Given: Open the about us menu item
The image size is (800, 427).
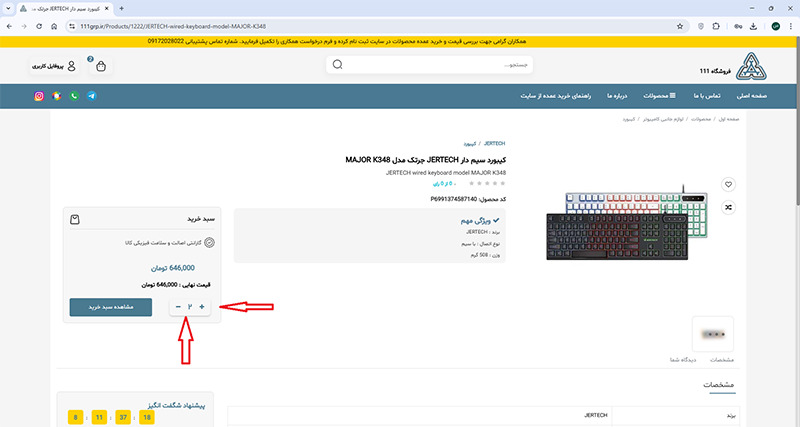Looking at the screenshot, I should point(617,96).
